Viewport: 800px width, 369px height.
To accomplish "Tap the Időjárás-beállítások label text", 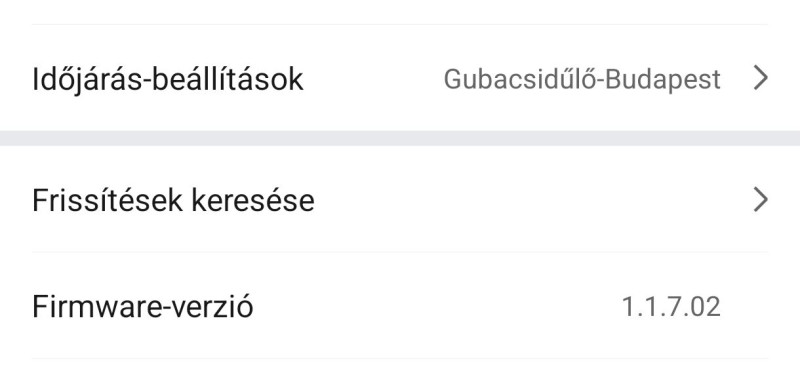I will [x=167, y=80].
